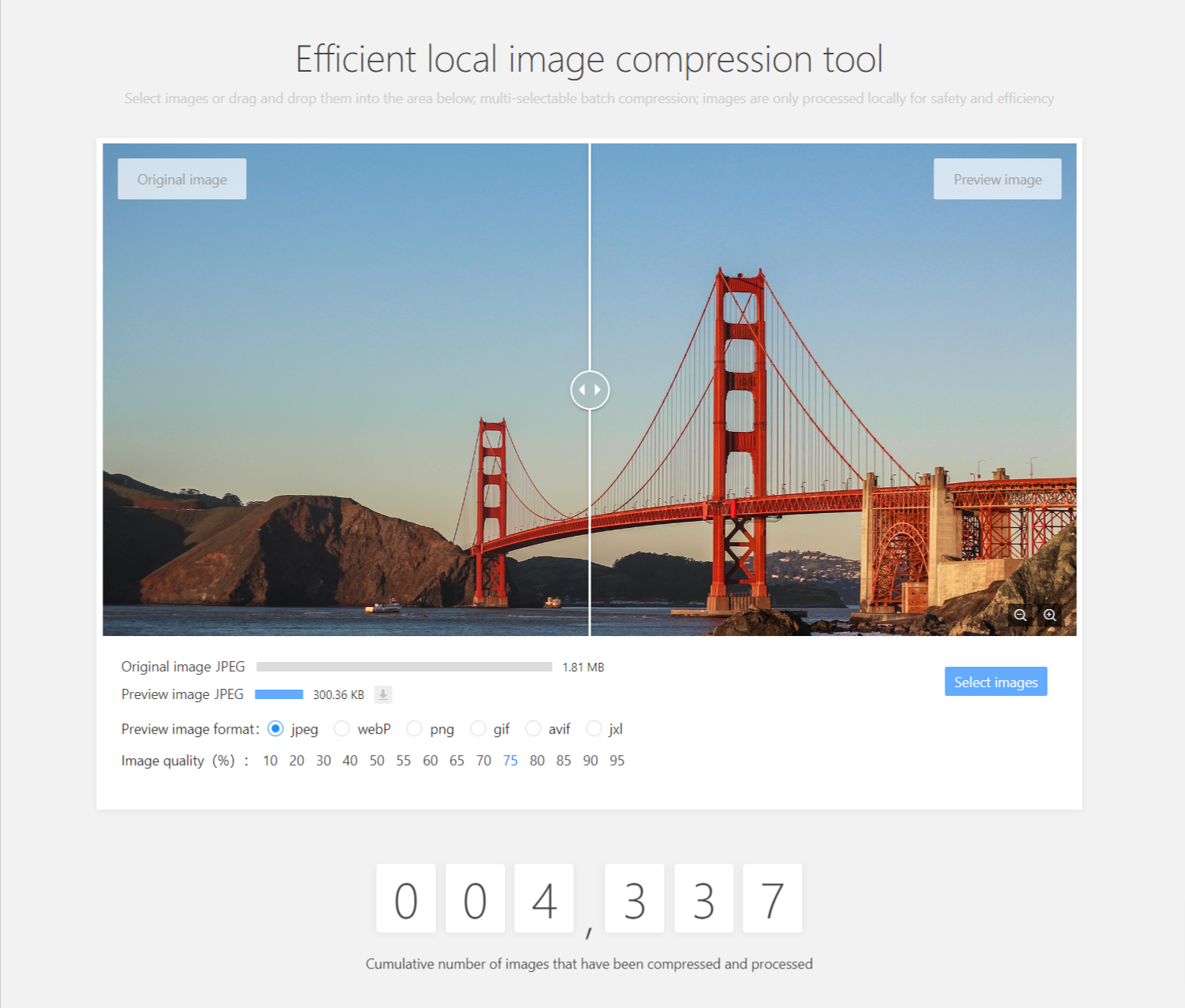The image size is (1185, 1008).
Task: Open the Select images button
Action: click(x=996, y=682)
